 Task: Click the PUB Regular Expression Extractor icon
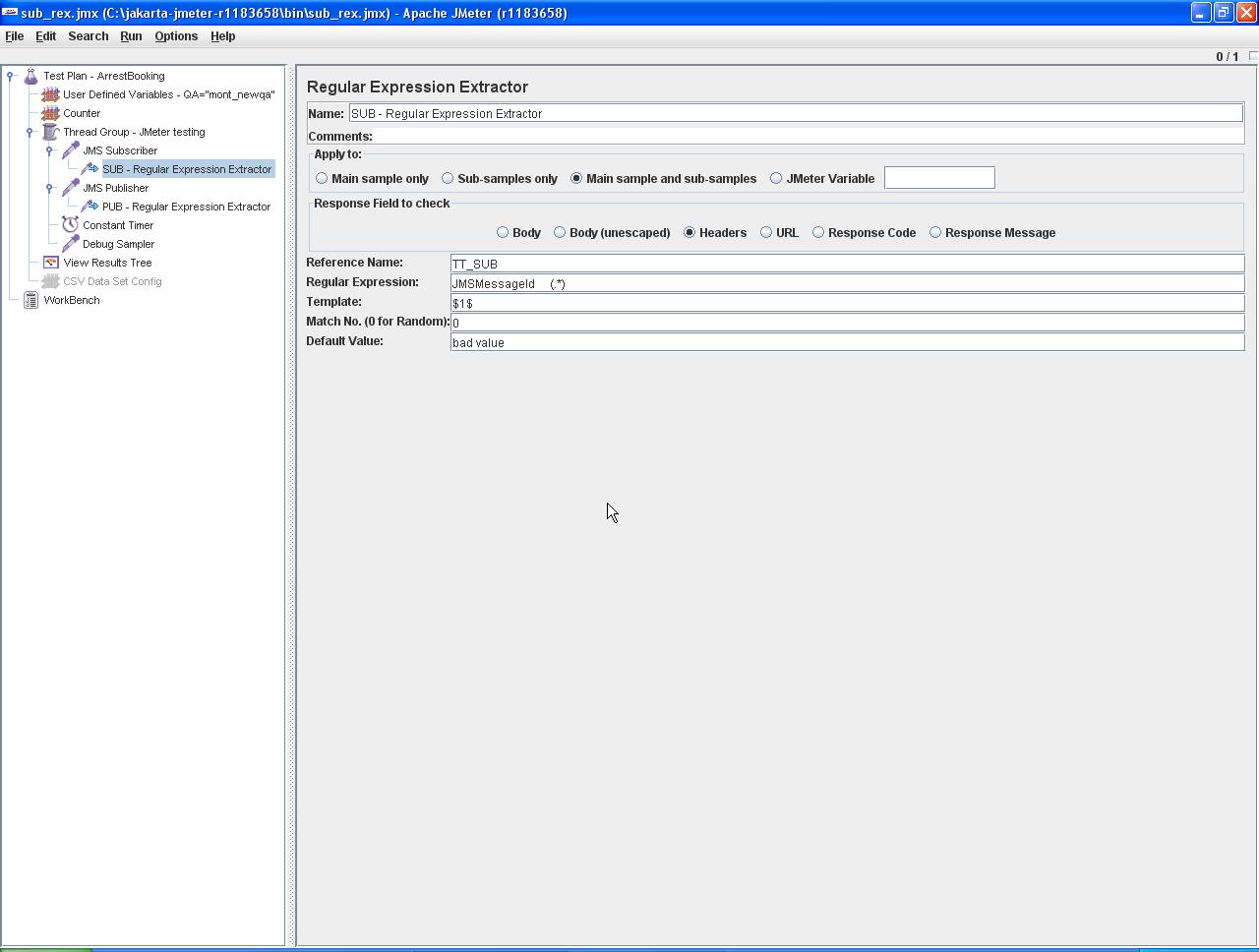coord(90,207)
